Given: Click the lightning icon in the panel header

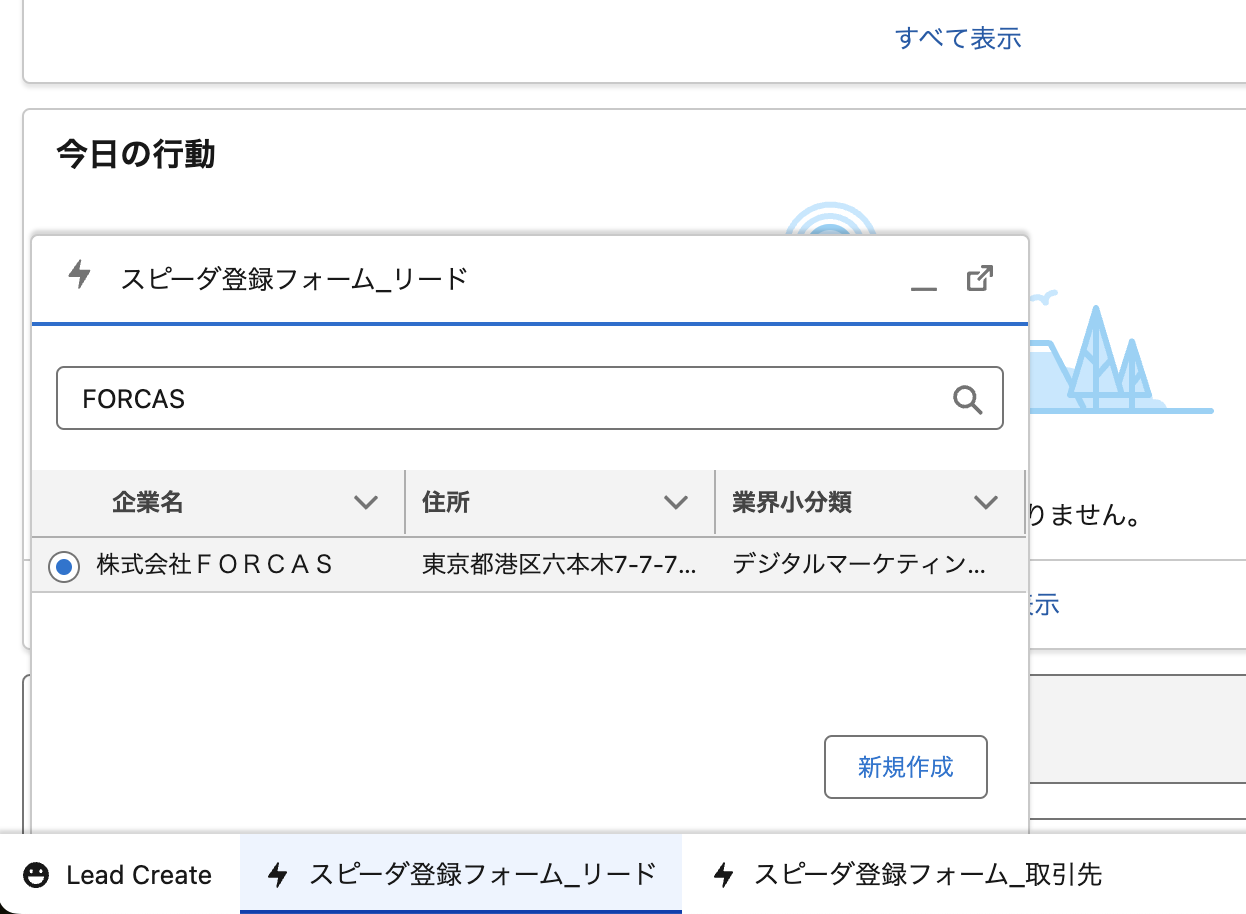Looking at the screenshot, I should (80, 274).
